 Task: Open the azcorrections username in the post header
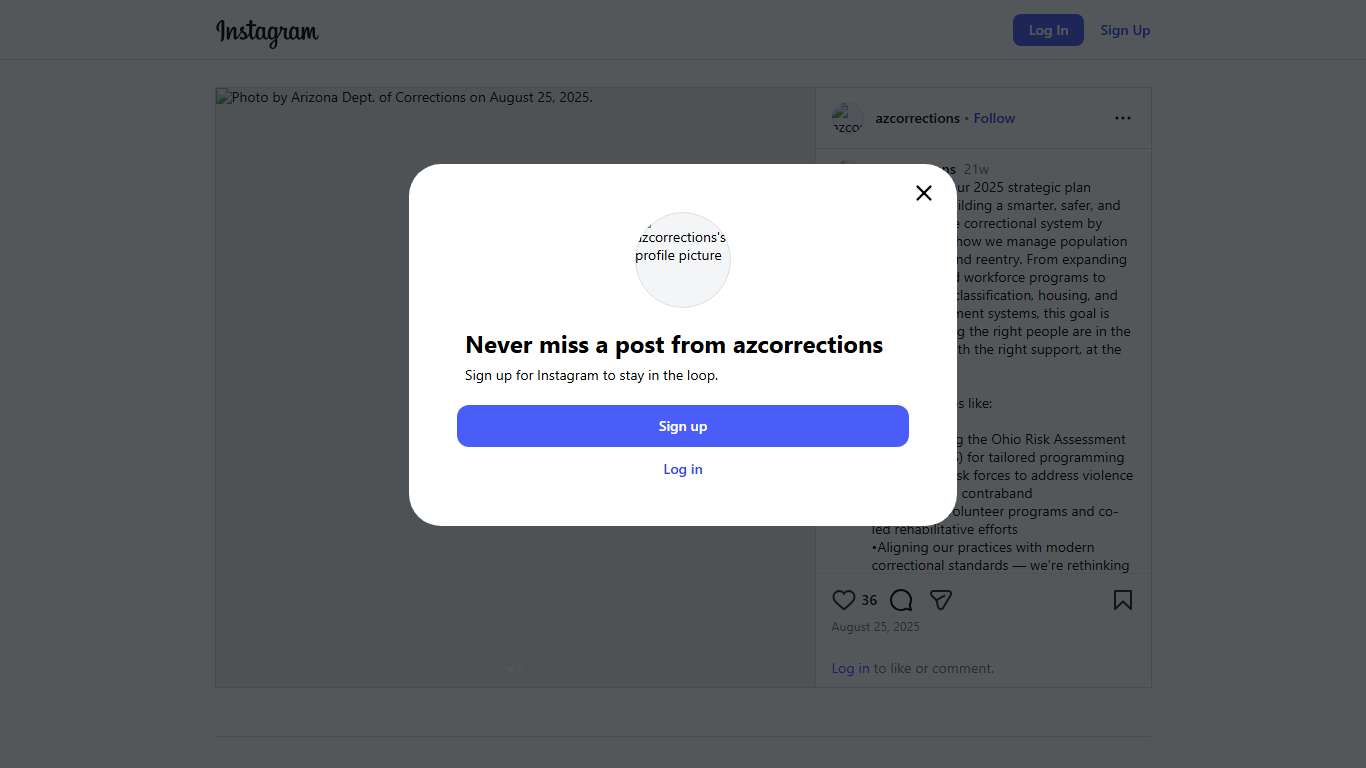[917, 118]
